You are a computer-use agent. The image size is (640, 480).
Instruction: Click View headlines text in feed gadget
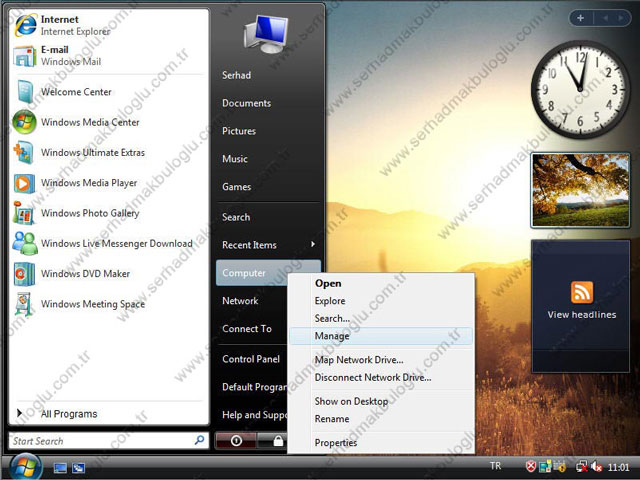point(582,315)
